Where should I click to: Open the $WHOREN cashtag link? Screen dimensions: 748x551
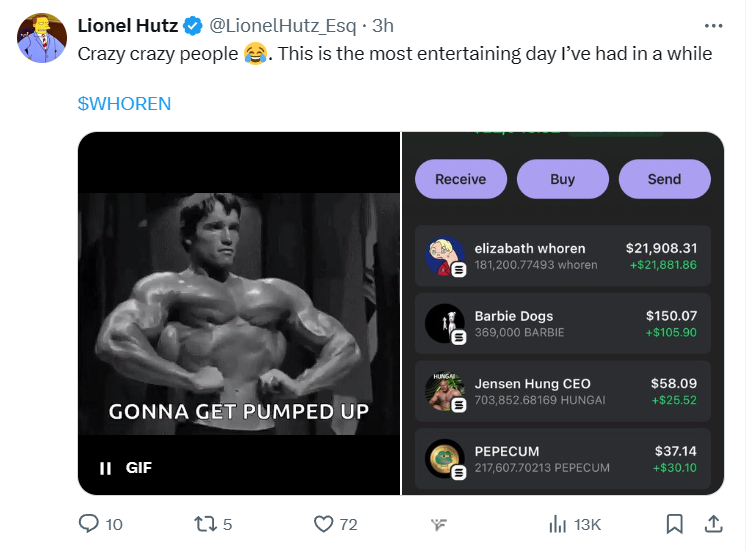pyautogui.click(x=124, y=103)
